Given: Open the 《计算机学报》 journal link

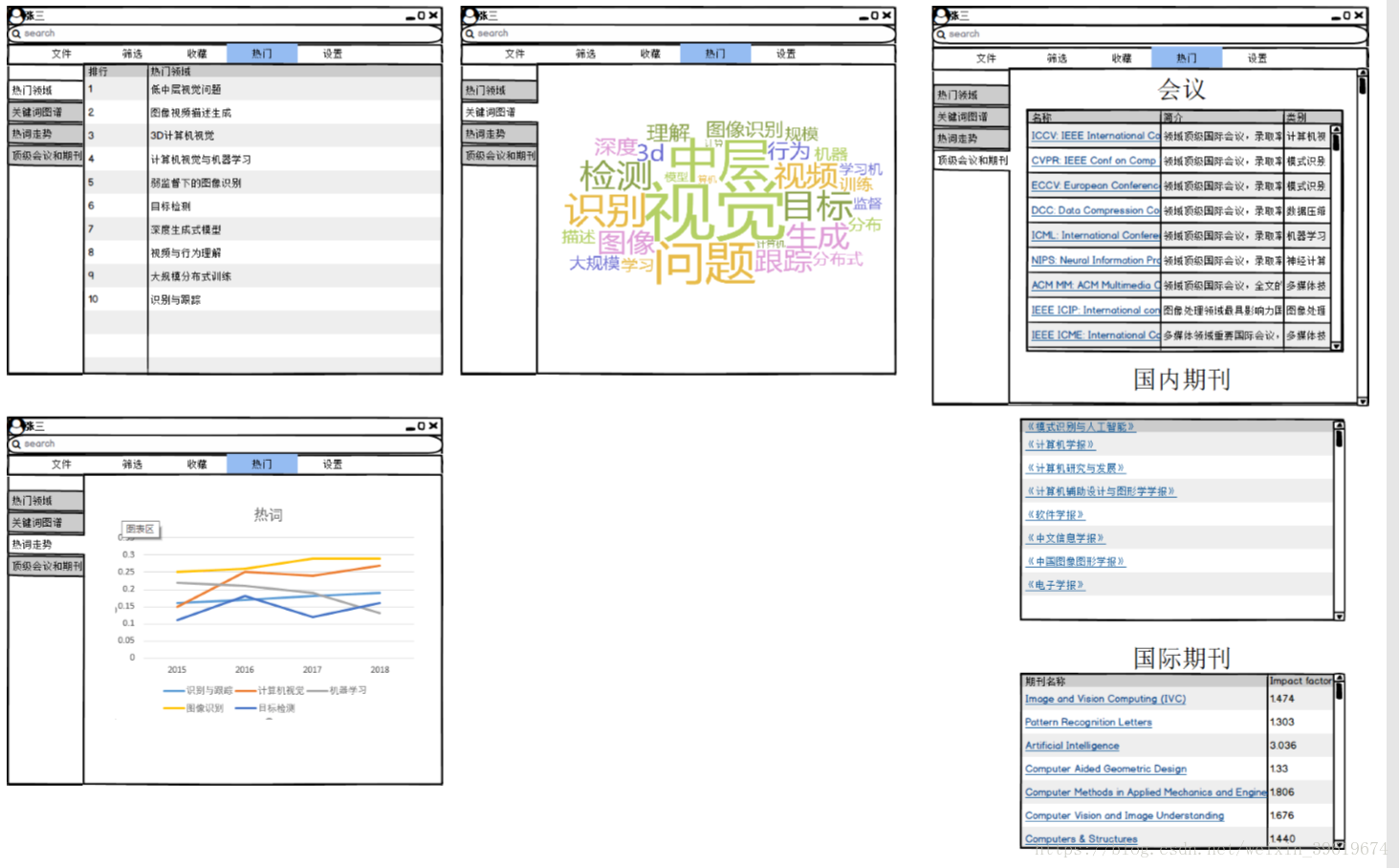Looking at the screenshot, I should coord(1060,445).
